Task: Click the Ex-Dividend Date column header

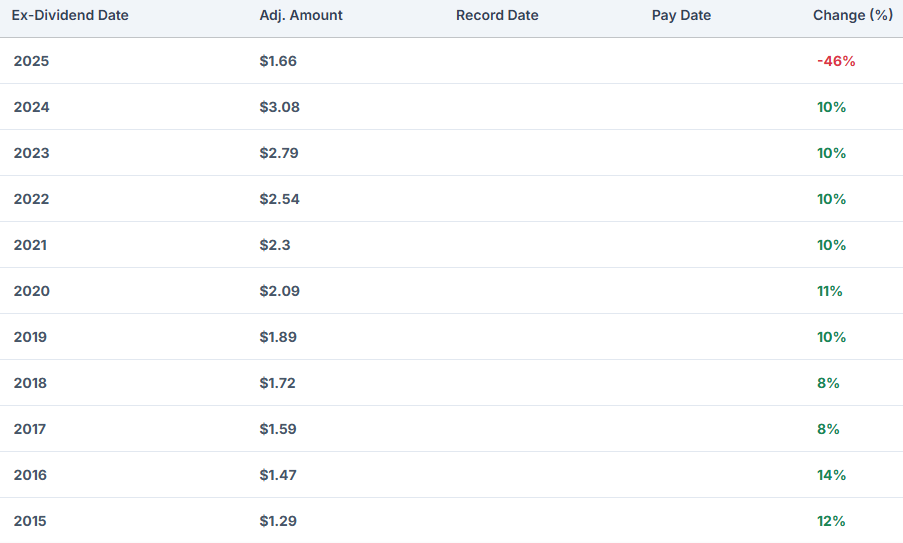Action: 70,15
